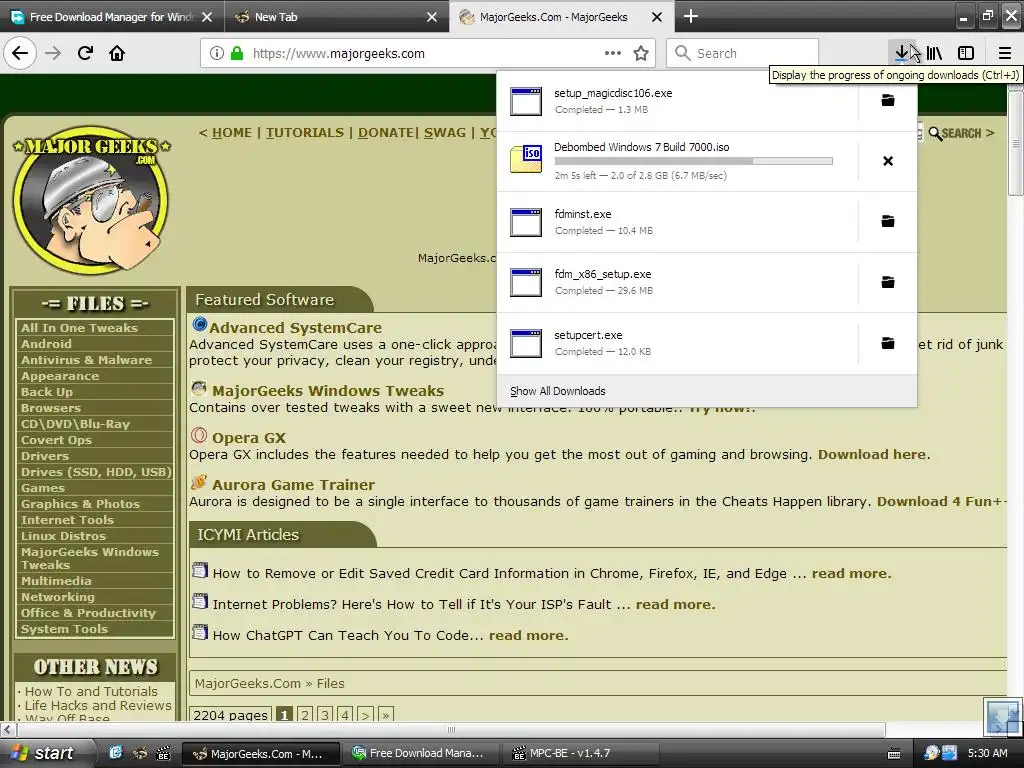Close the Free Download Manager tab

[207, 17]
